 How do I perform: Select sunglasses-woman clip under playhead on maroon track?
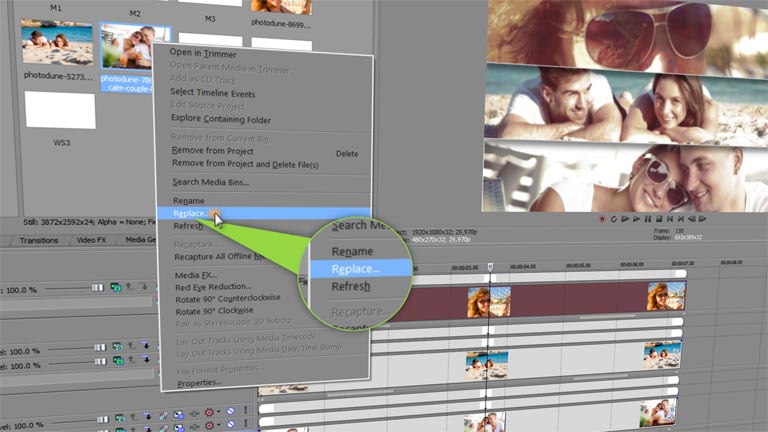[x=489, y=302]
